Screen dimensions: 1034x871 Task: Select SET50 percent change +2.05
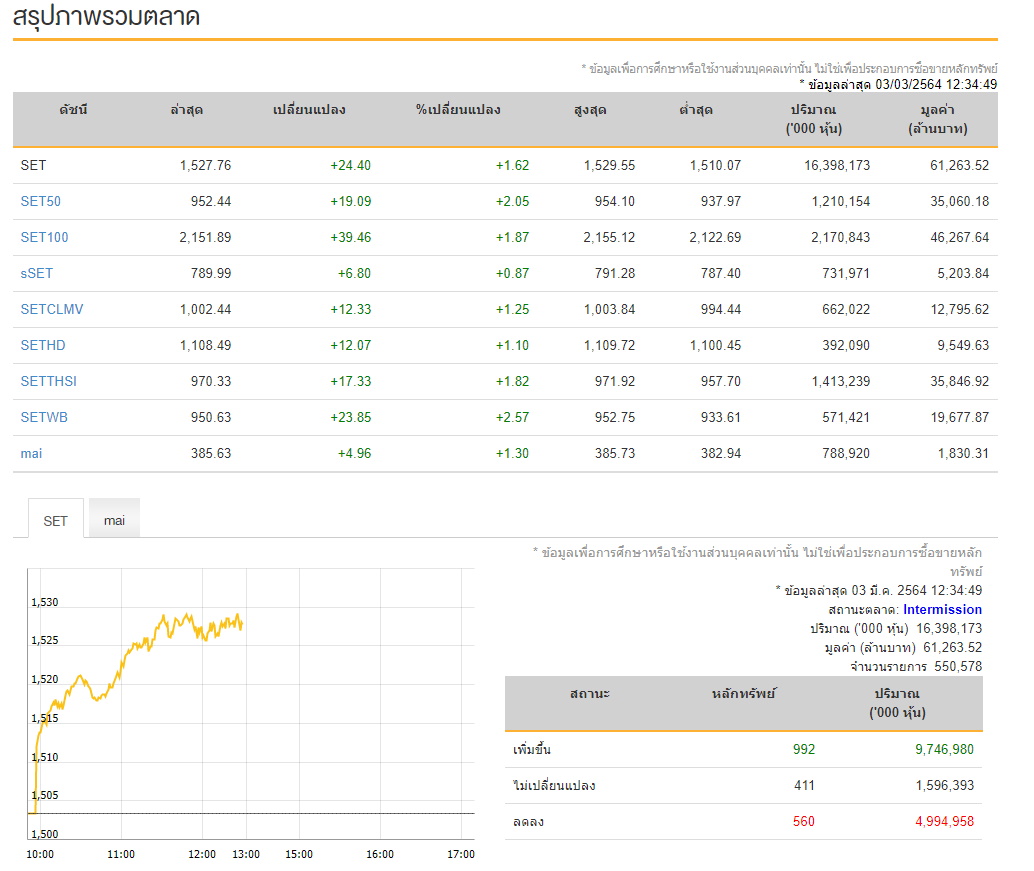coord(512,201)
